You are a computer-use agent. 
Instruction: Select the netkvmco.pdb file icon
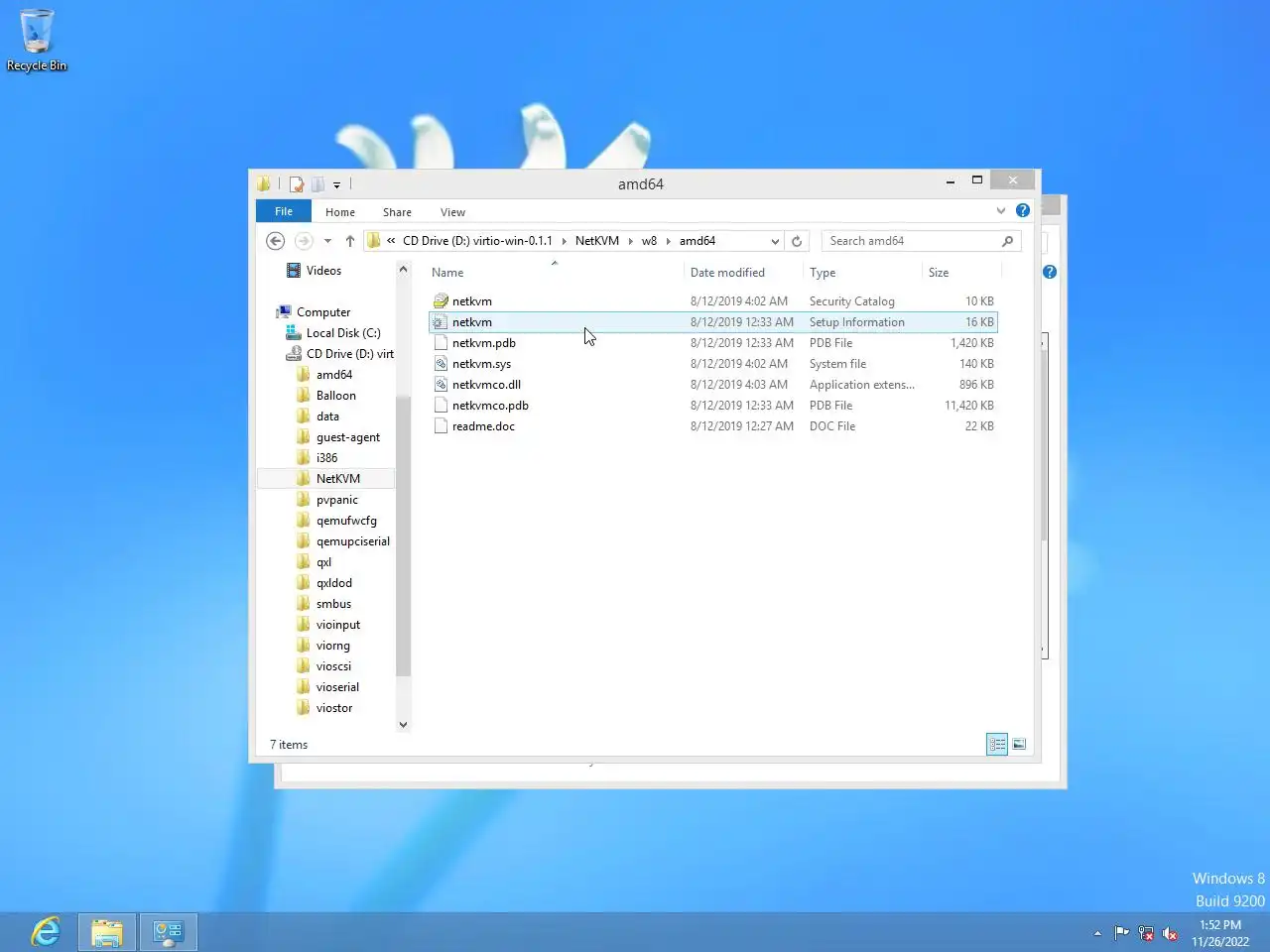(x=441, y=406)
